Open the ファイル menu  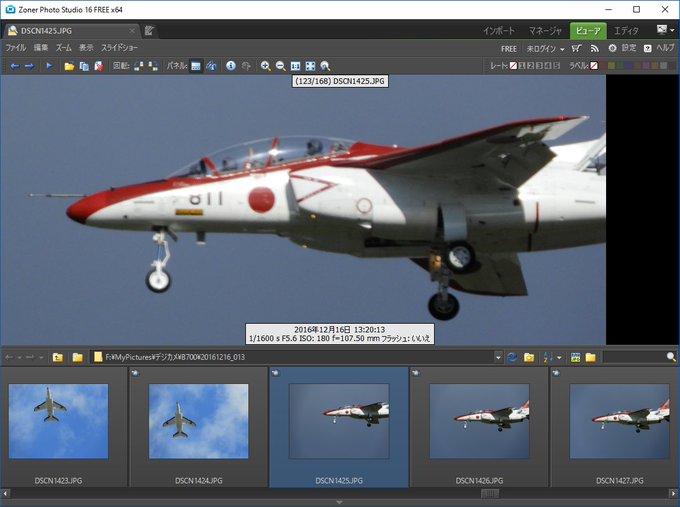click(x=16, y=48)
